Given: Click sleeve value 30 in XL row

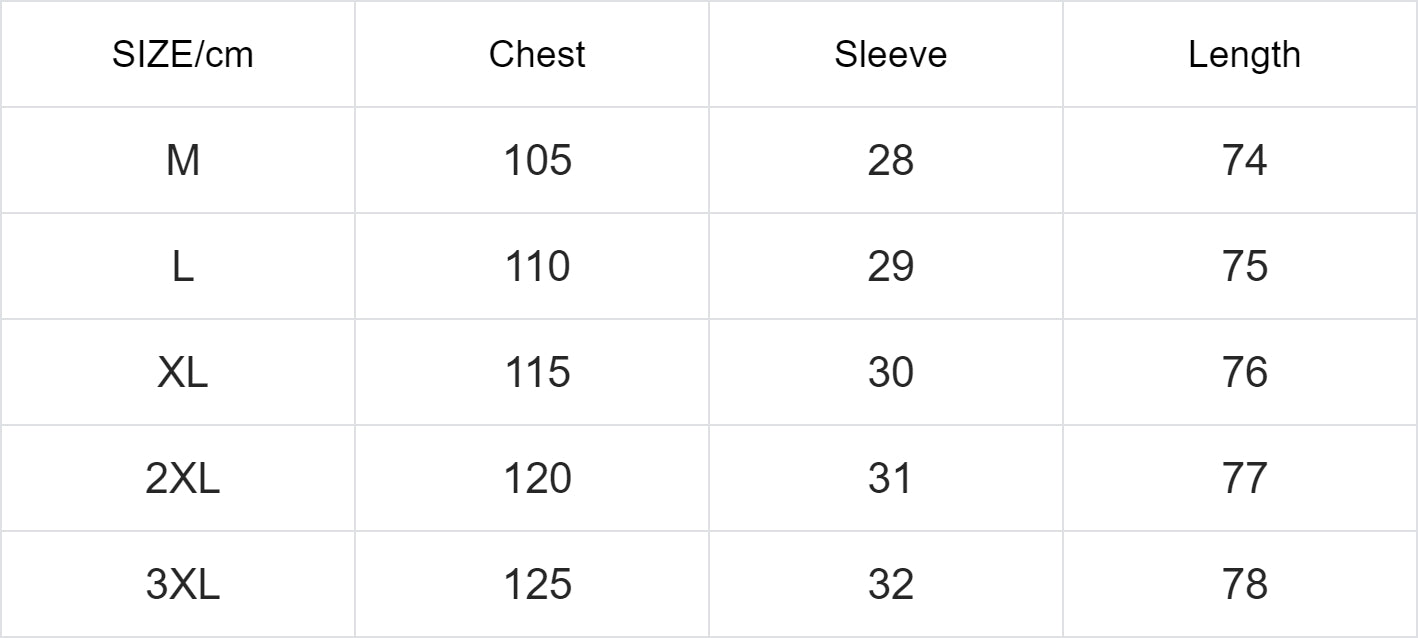Looking at the screenshot, I should (x=890, y=372).
